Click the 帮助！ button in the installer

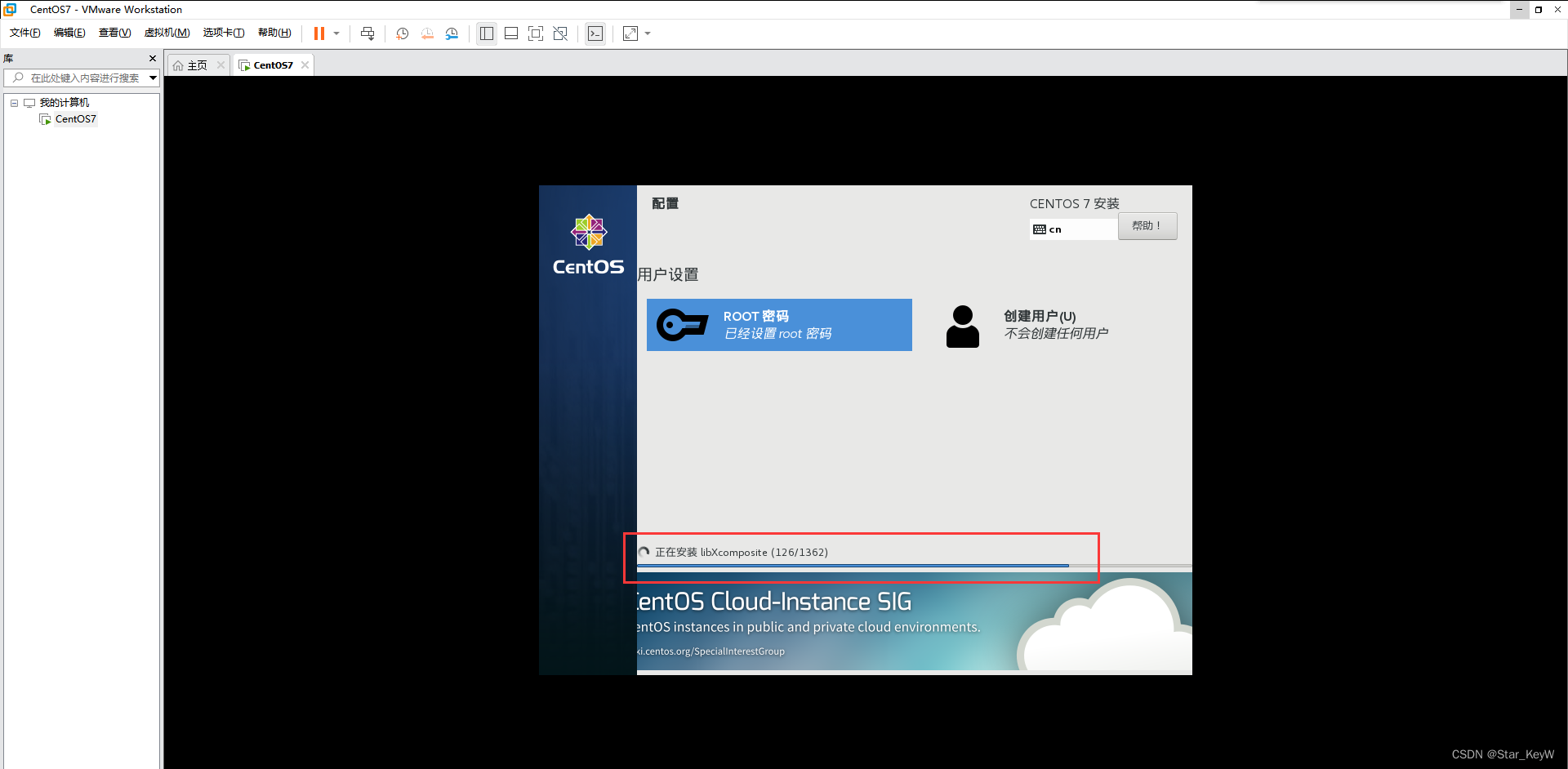[1147, 226]
